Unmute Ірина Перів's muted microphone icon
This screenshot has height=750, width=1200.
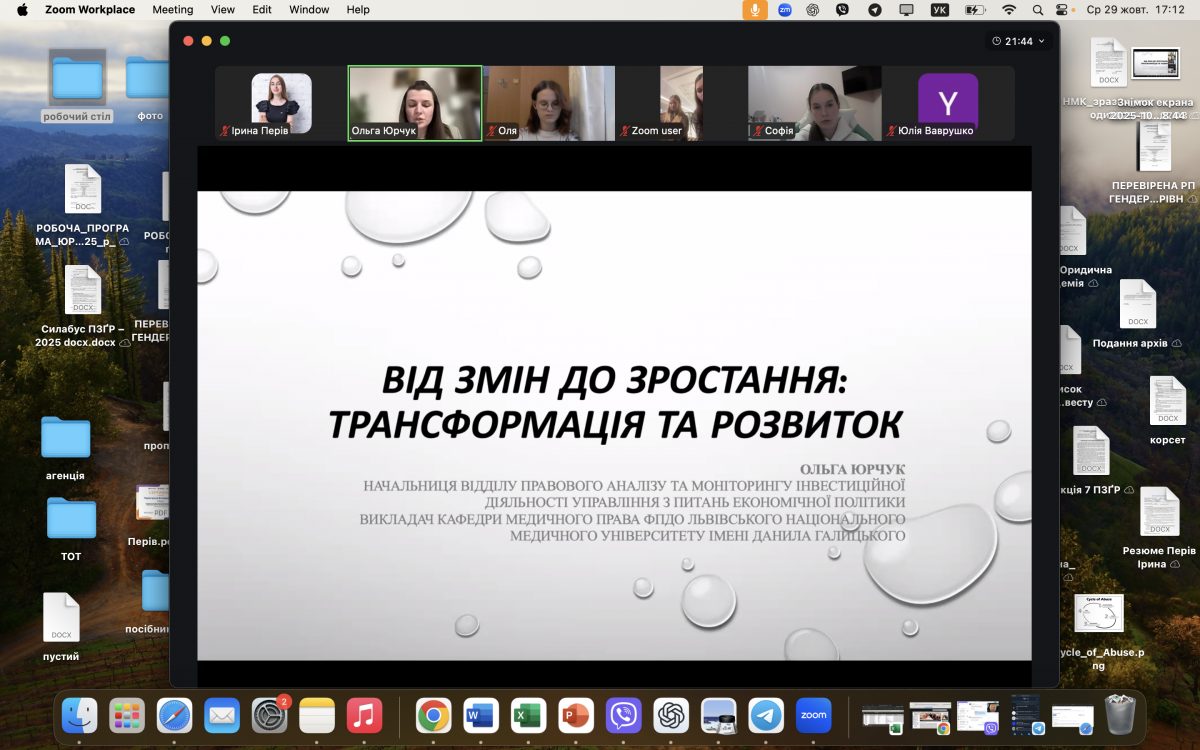point(224,131)
